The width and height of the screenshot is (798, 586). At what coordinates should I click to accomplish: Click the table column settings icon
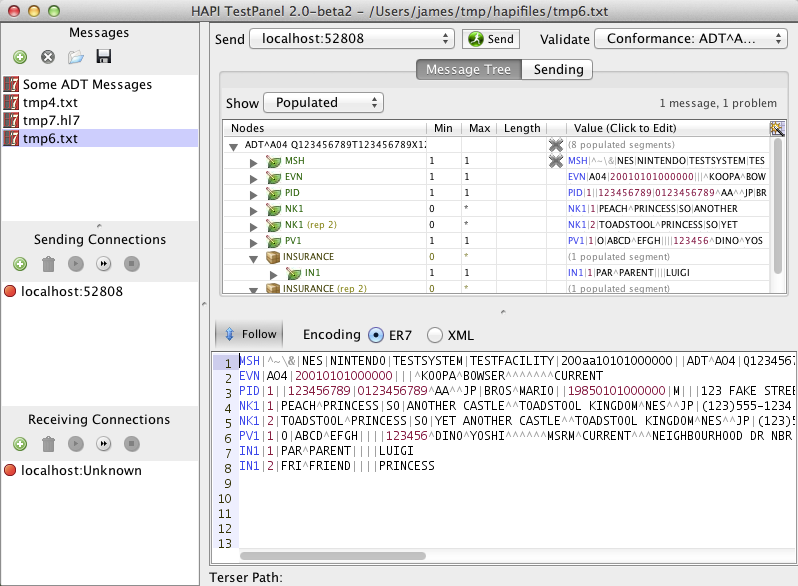coord(777,128)
